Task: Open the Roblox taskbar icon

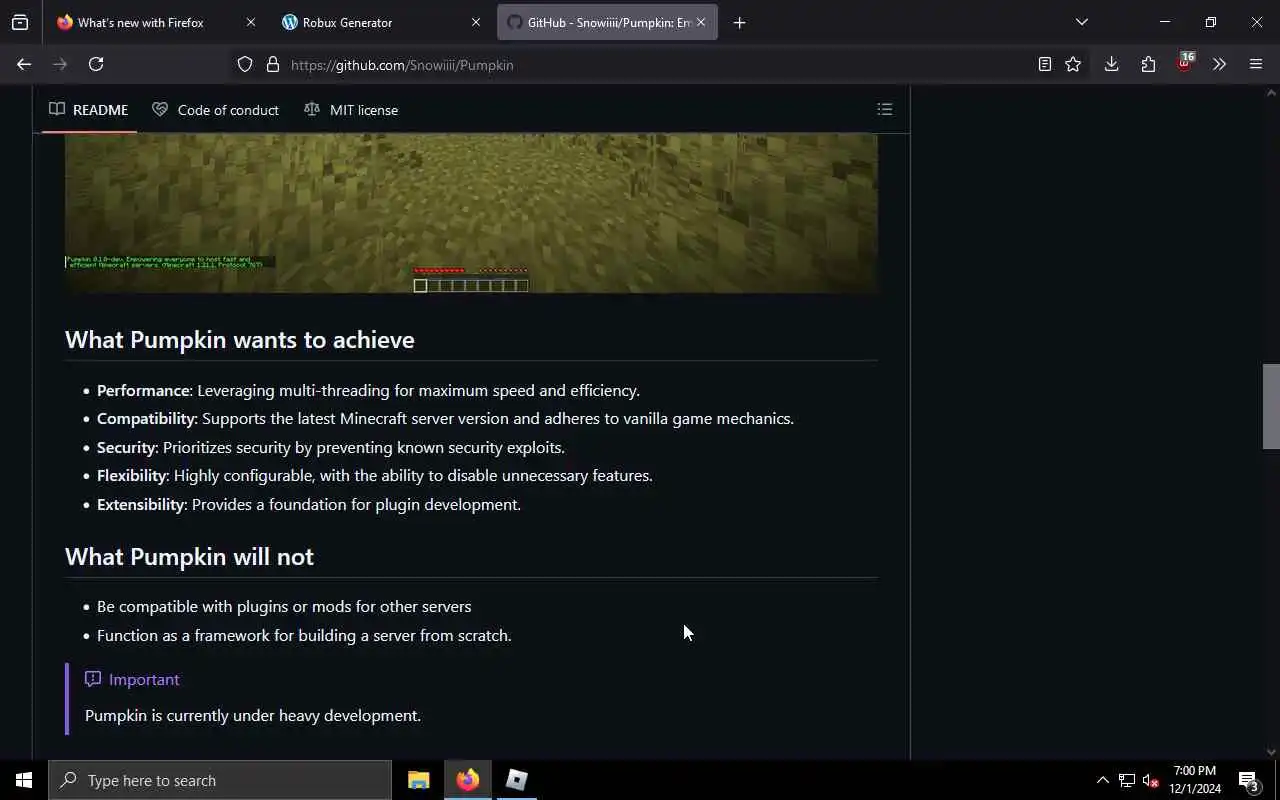Action: [516, 780]
